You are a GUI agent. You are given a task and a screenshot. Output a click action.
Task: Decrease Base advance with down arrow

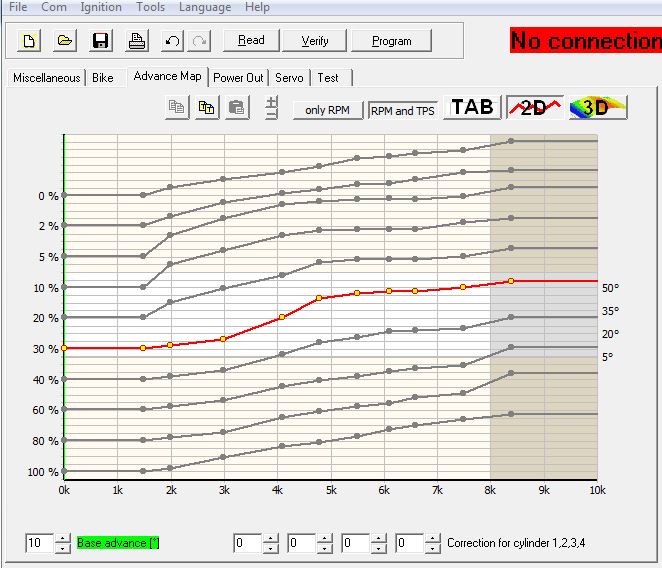(62, 548)
